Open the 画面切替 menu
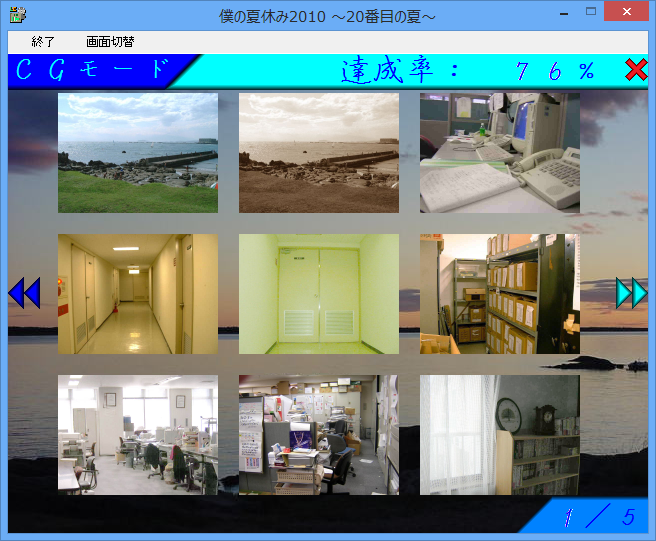656x541 pixels. tap(110, 42)
